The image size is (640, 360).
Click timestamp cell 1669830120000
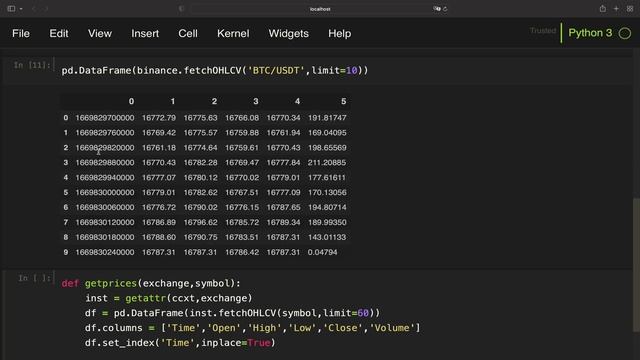click(x=105, y=222)
